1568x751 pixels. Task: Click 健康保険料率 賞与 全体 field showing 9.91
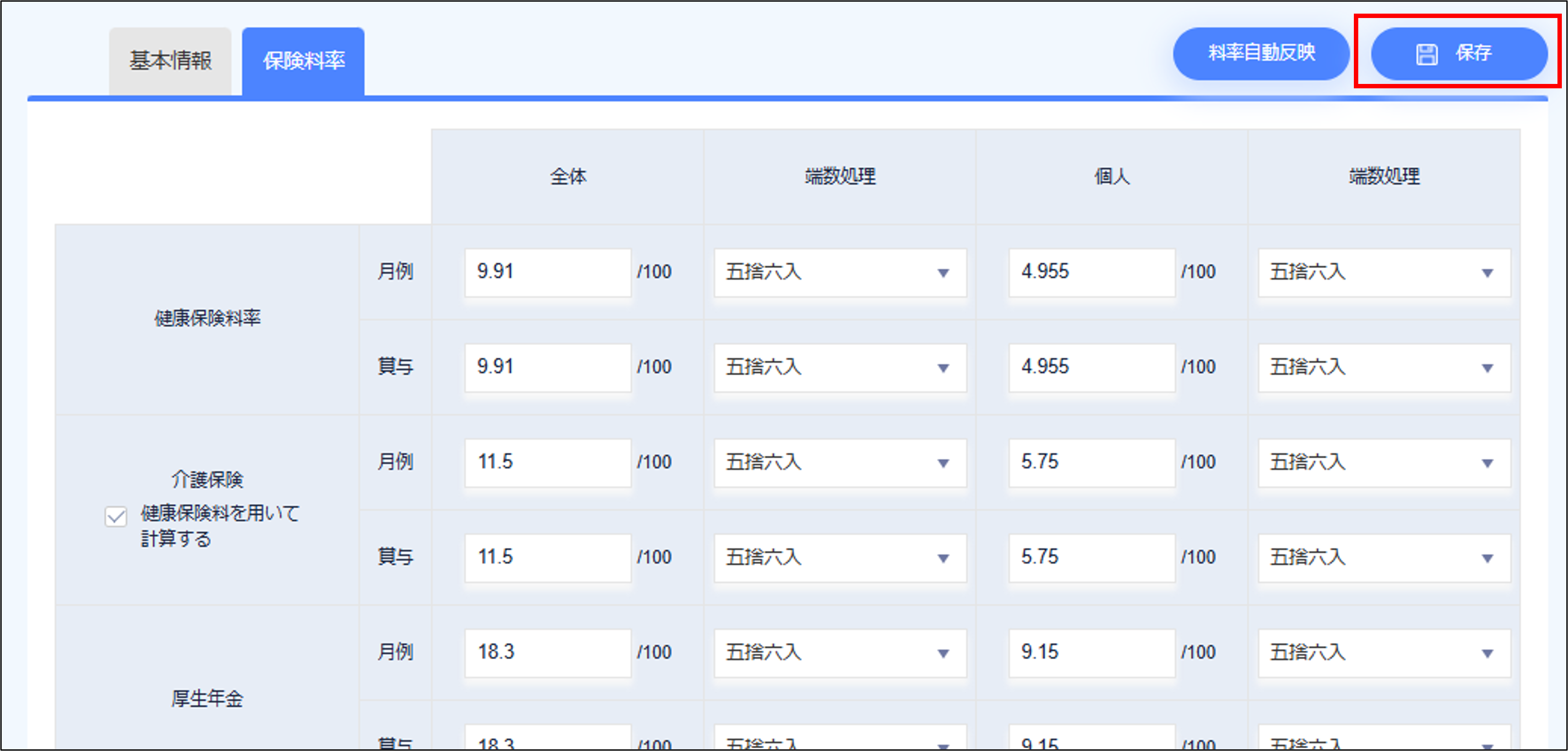click(547, 368)
